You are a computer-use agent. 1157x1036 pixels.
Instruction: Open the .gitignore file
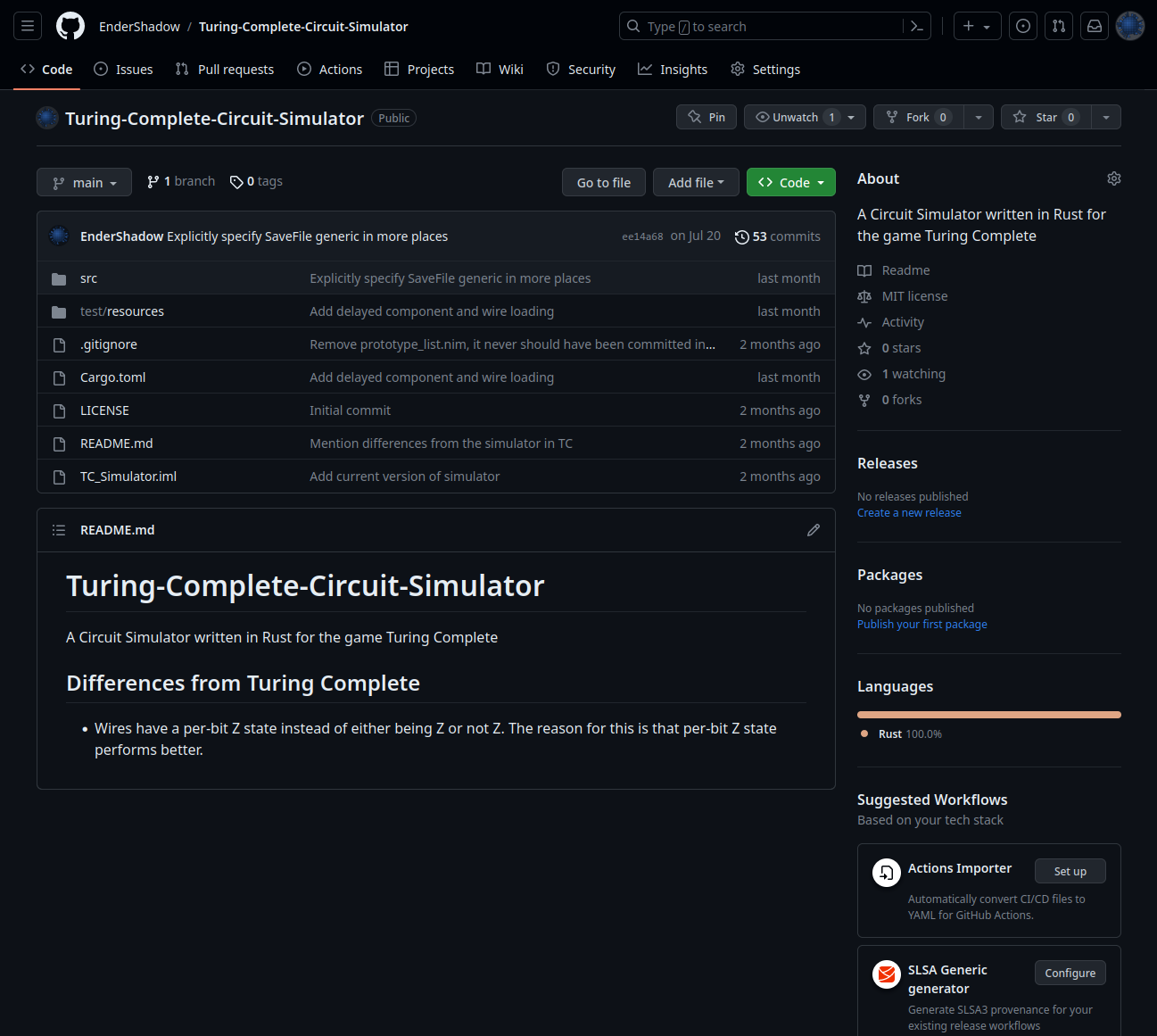click(109, 344)
